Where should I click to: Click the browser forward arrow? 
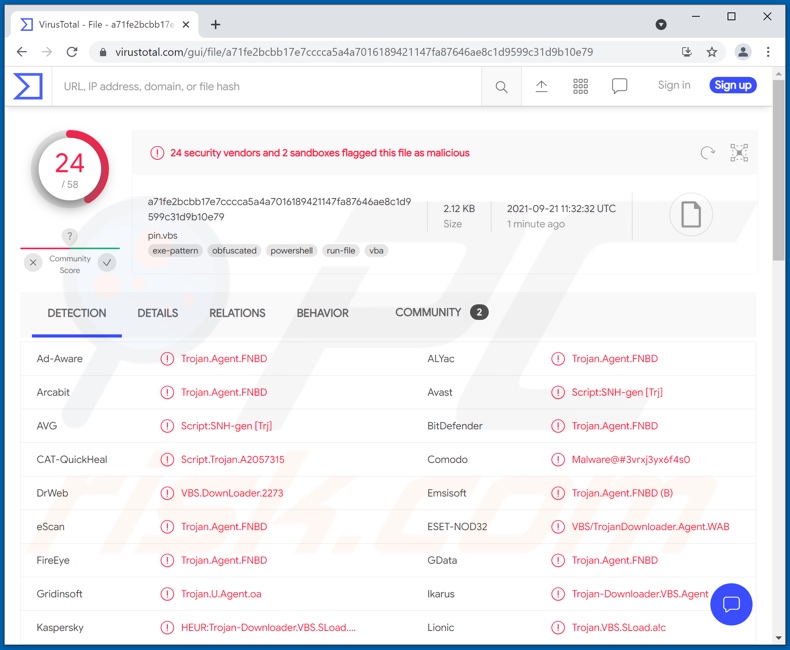click(47, 52)
